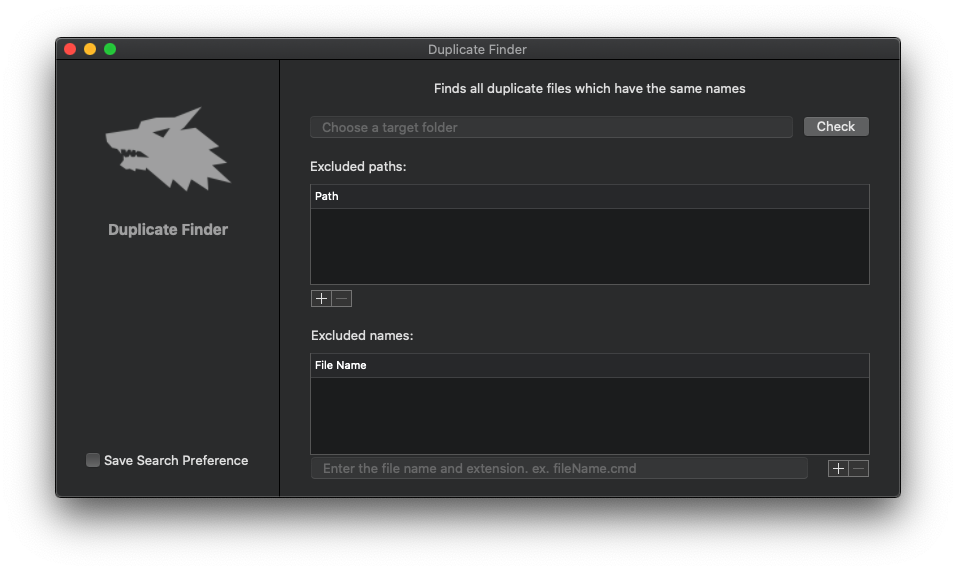The height and width of the screenshot is (571, 956).
Task: Sort by the File Name column header
Action: 589,366
